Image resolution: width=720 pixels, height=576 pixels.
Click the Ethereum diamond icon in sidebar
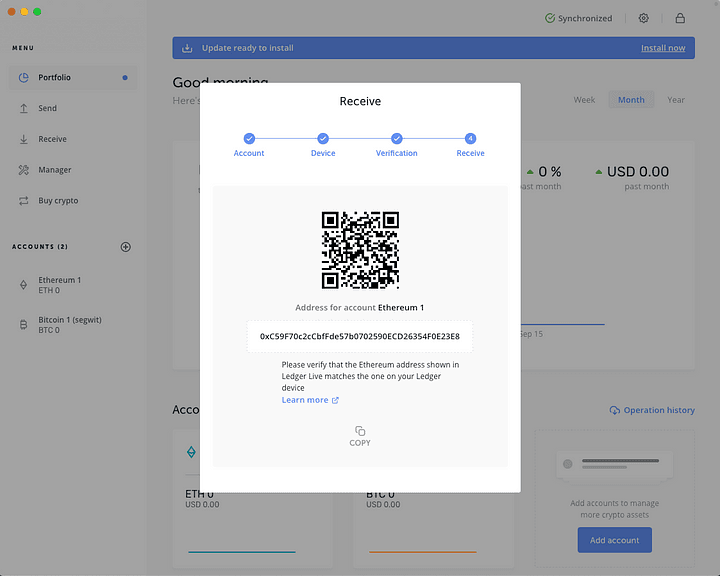(x=23, y=285)
